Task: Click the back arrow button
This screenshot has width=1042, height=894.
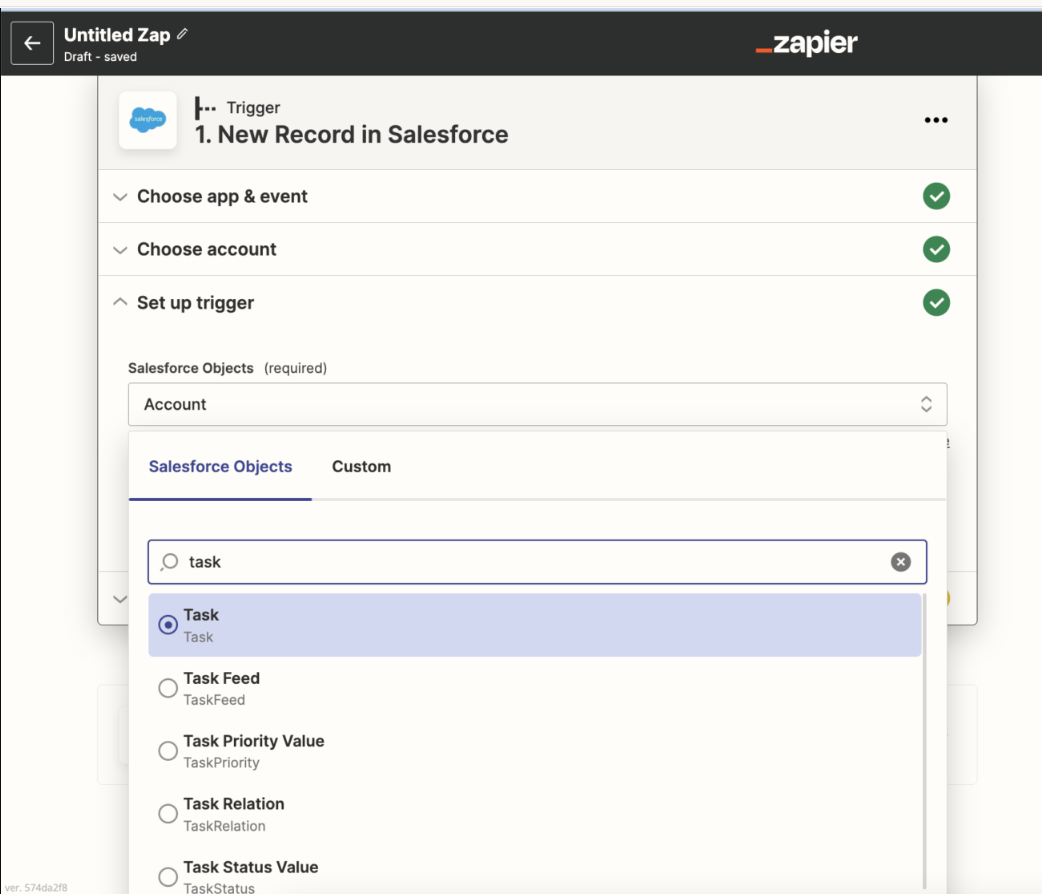Action: click(32, 43)
